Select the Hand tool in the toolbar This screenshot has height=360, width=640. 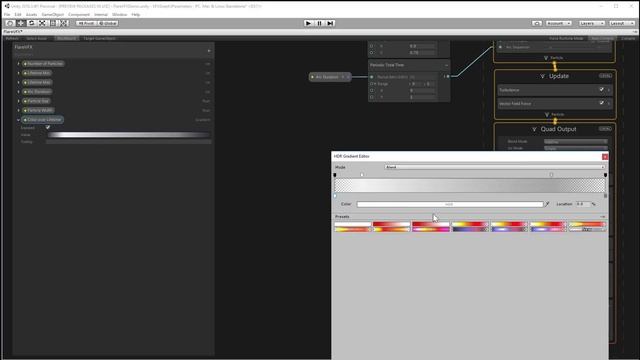click(x=10, y=23)
